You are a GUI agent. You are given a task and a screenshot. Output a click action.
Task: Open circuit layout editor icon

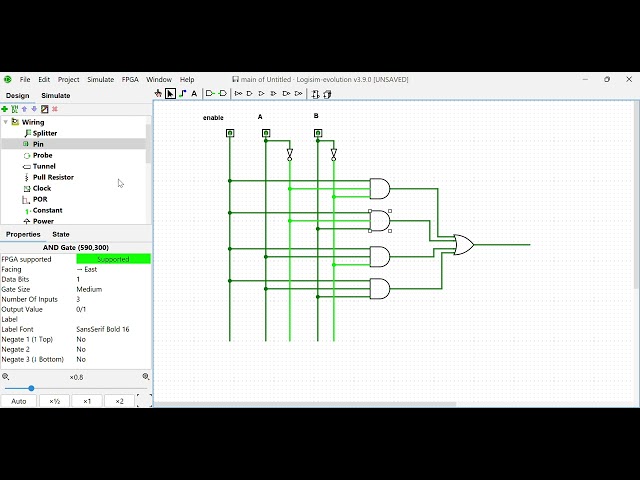[x=315, y=94]
